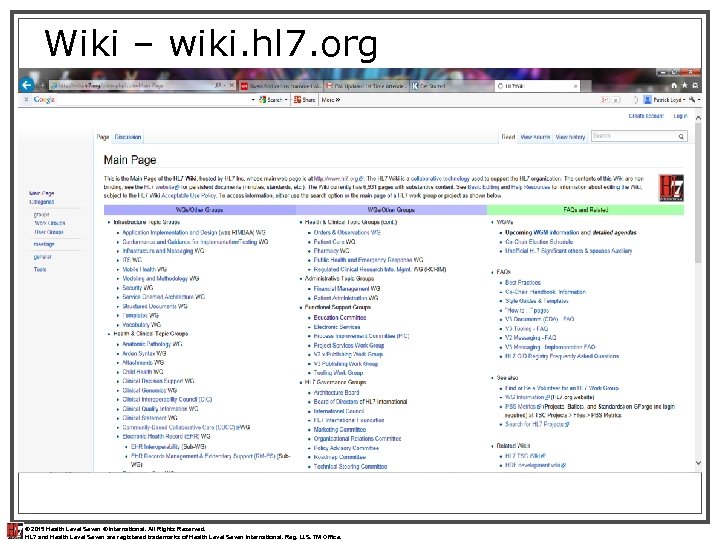Image resolution: width=720 pixels, height=540 pixels.
Task: Open the Search for HL7 Projects link
Action: pyautogui.click(x=537, y=424)
